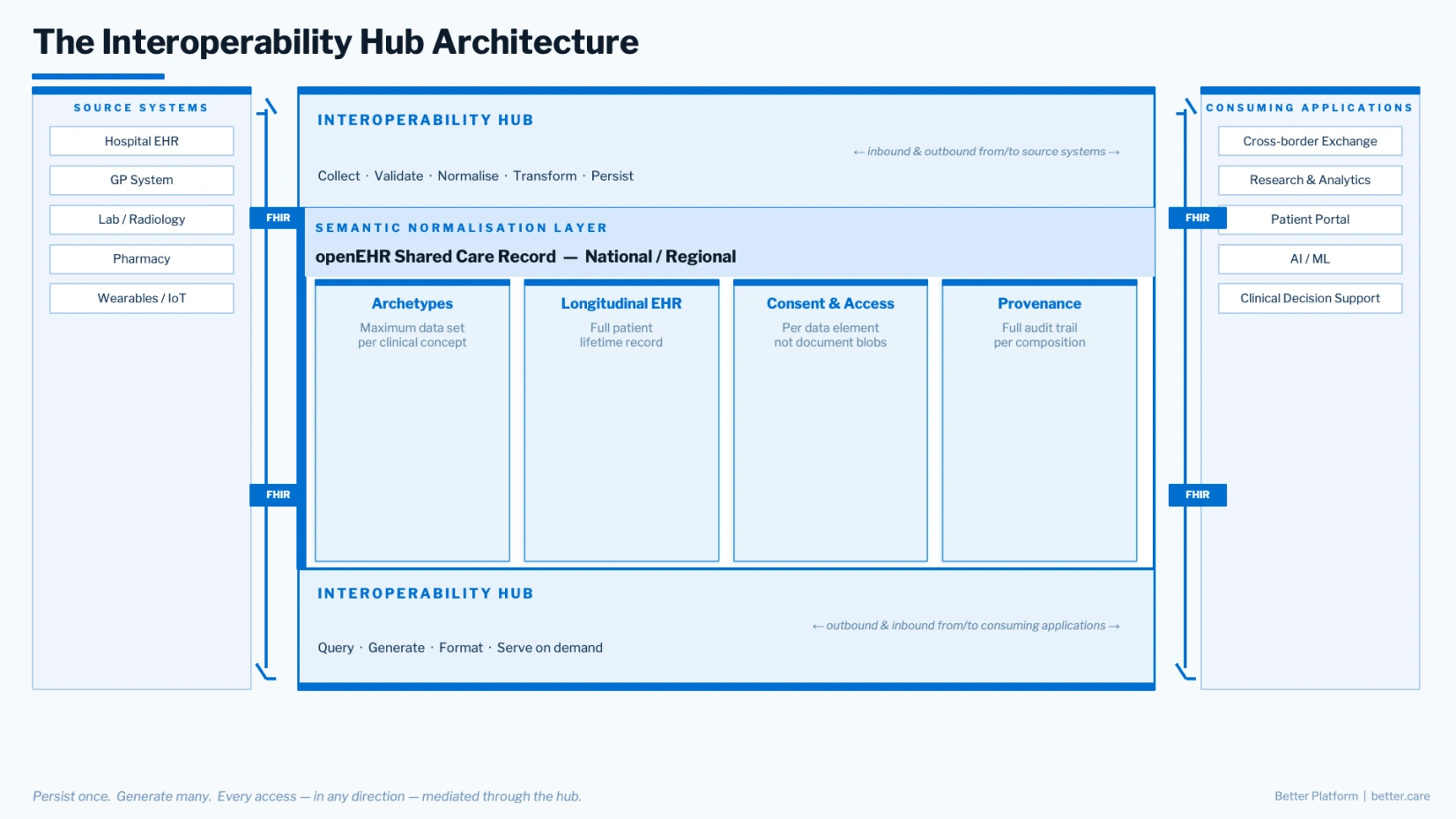Click the Consent & Access card
The height and width of the screenshot is (819, 1456).
click(x=830, y=420)
